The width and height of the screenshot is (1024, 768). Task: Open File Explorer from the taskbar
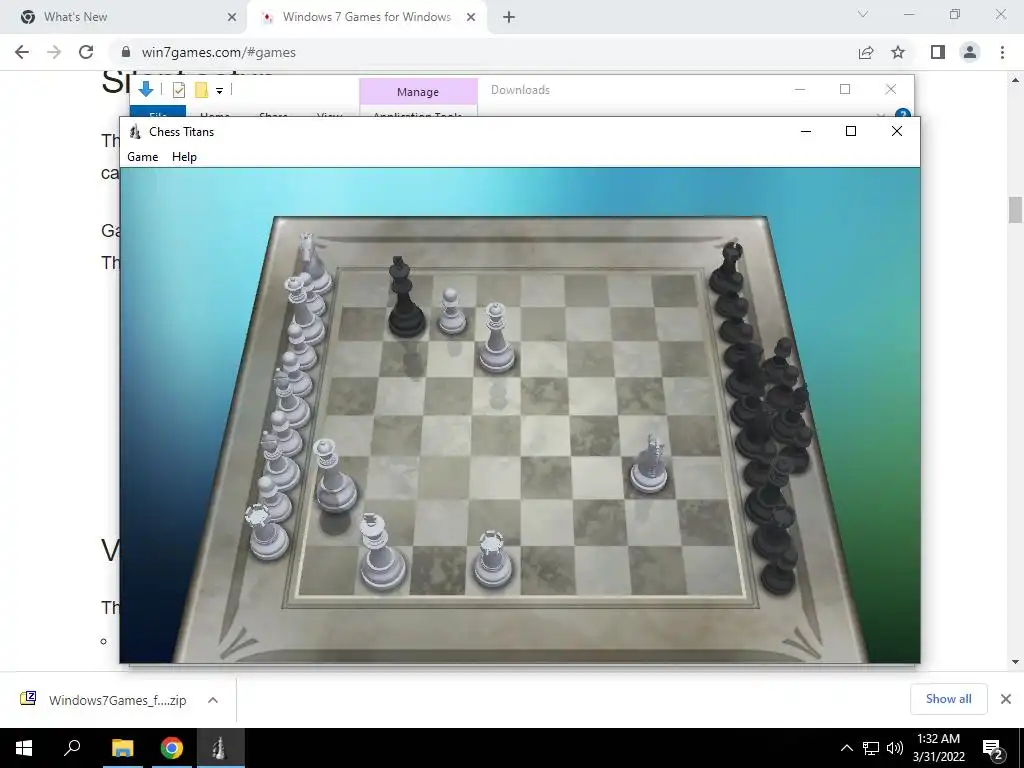(x=122, y=748)
